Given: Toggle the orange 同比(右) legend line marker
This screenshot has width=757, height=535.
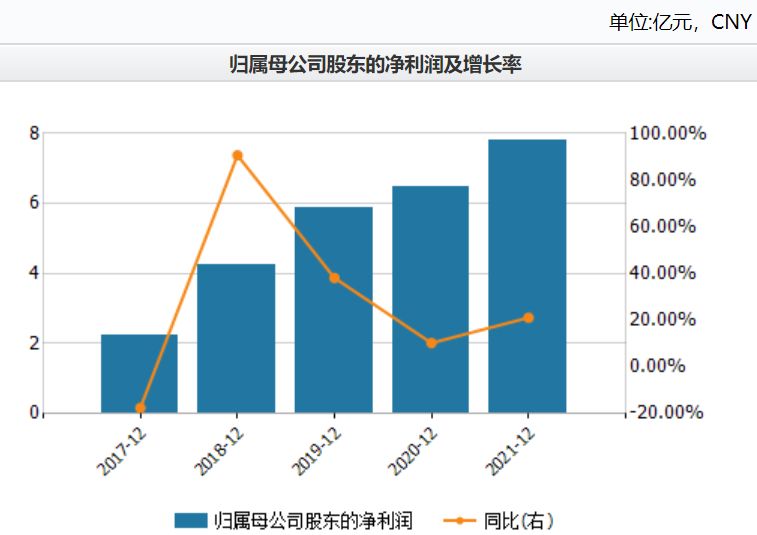Looking at the screenshot, I should click(x=459, y=521).
